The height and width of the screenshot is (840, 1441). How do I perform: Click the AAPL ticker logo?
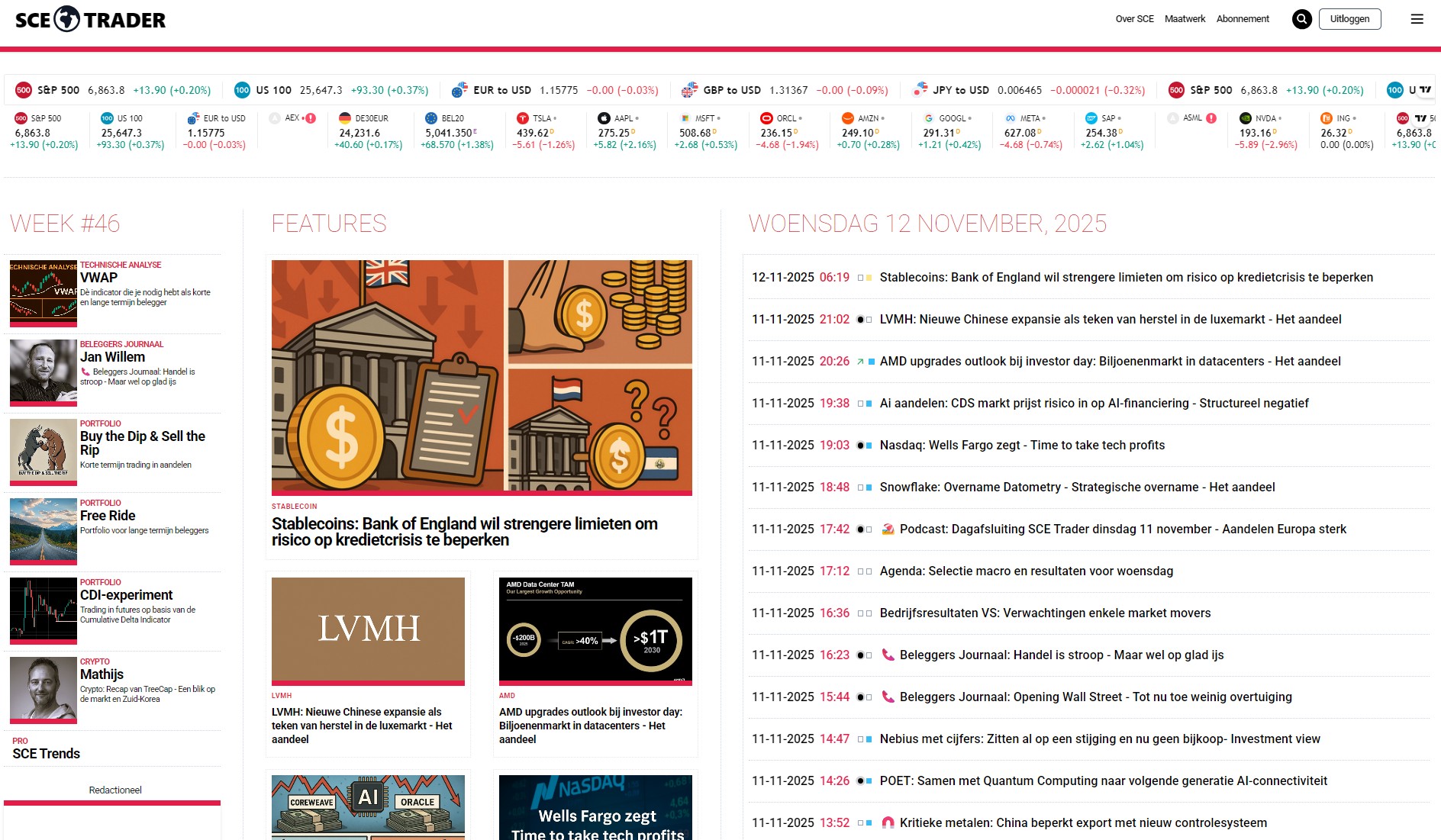click(604, 118)
